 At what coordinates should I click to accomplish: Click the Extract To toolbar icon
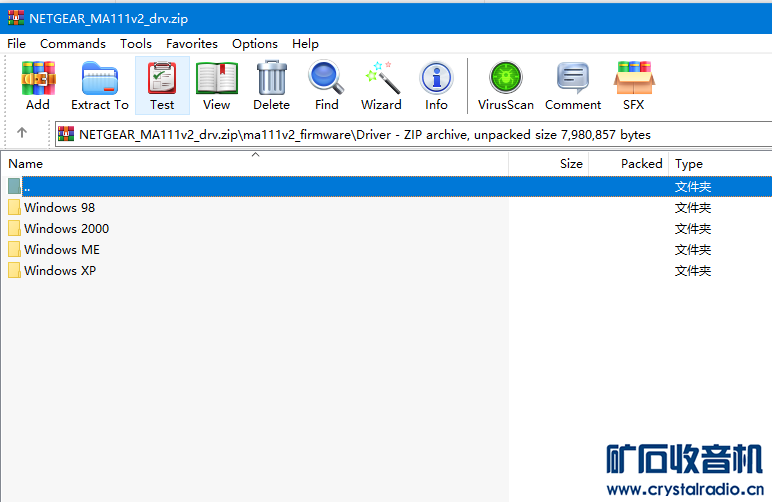(100, 78)
